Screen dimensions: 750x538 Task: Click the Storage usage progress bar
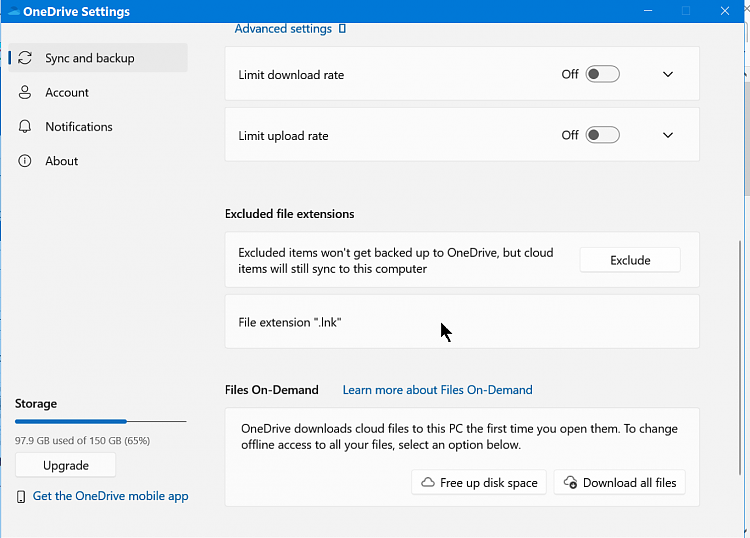pyautogui.click(x=100, y=422)
